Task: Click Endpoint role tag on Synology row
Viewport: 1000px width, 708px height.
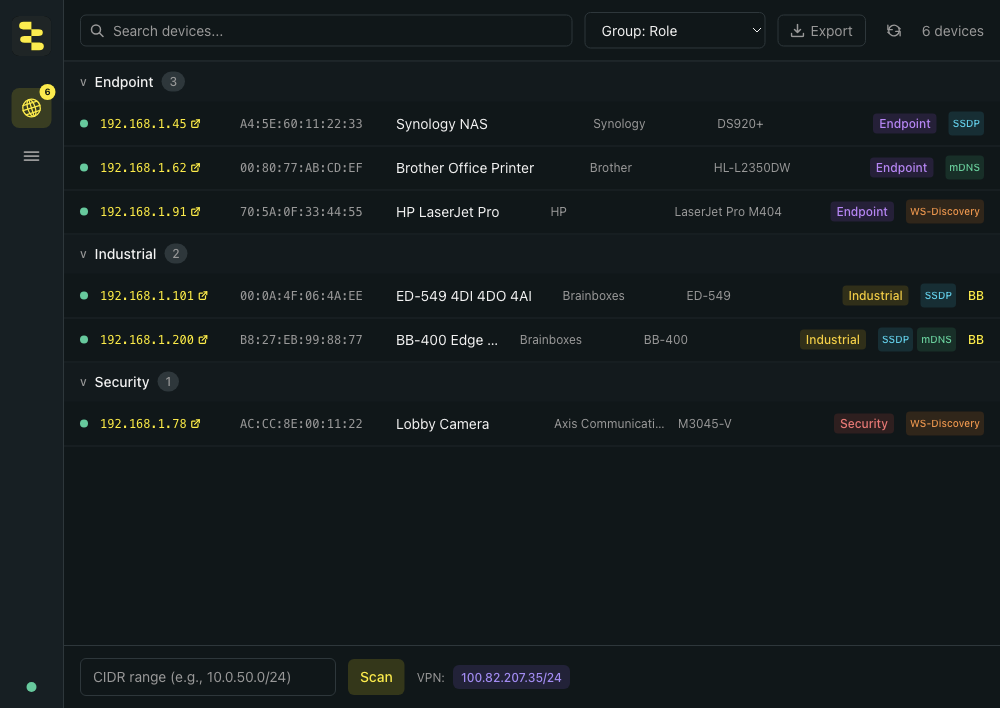Action: pos(904,124)
